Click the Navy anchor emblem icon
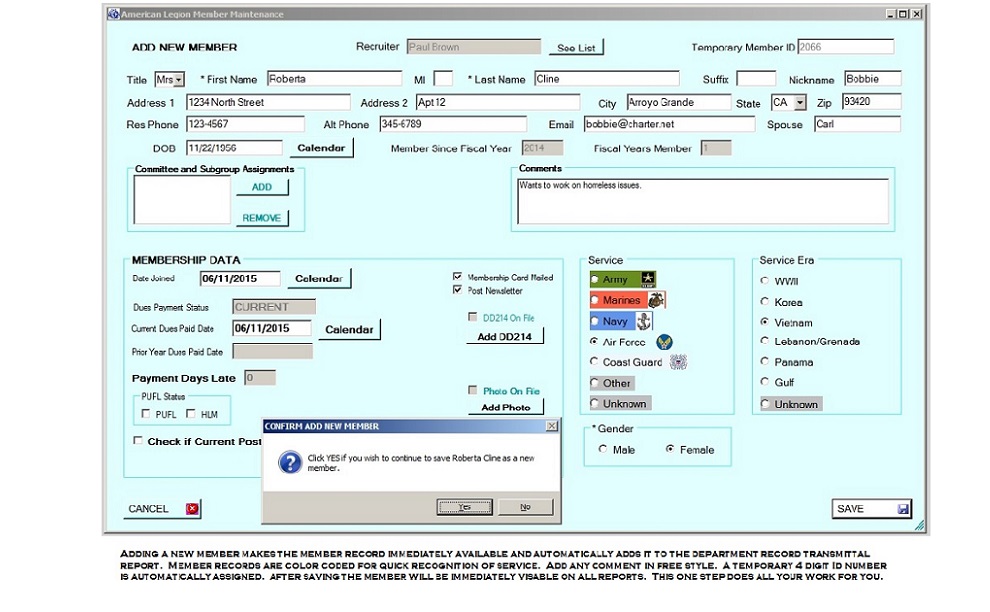 click(x=643, y=321)
